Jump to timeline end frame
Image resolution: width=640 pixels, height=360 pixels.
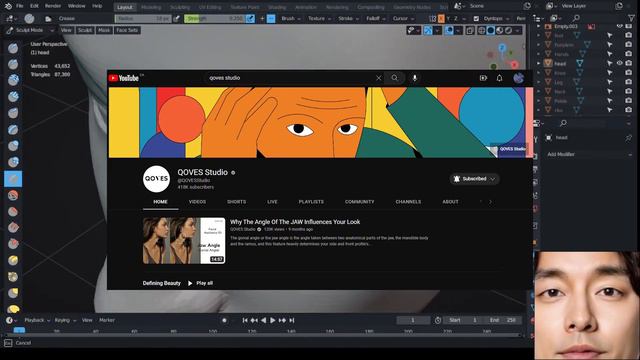tap(292, 320)
